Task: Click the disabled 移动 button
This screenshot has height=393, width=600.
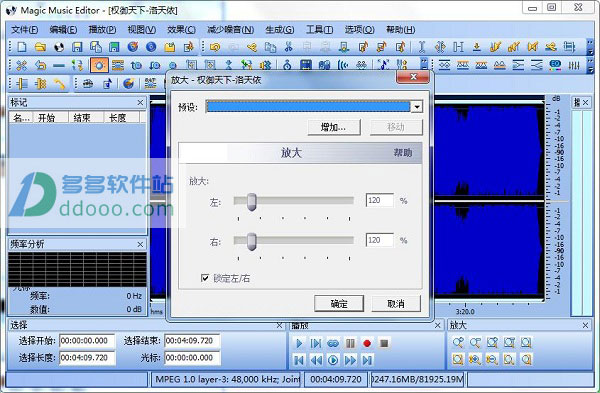Action: 396,127
